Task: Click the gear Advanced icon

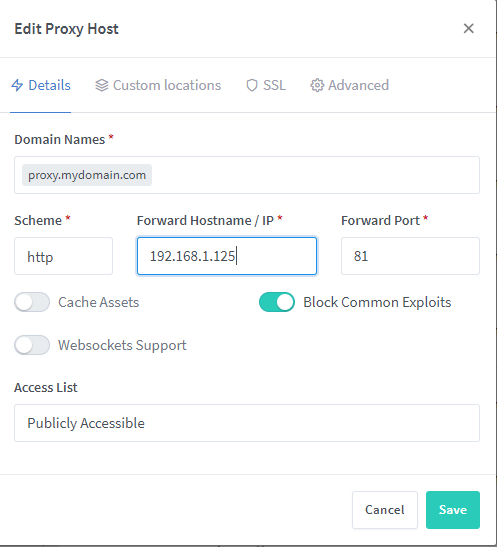Action: pos(317,85)
